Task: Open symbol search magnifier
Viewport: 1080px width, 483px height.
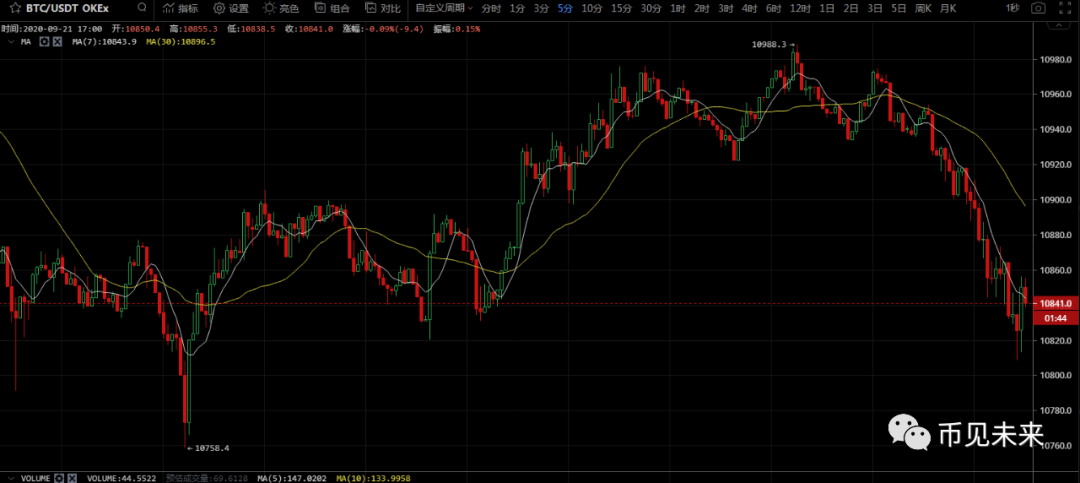Action: point(142,8)
